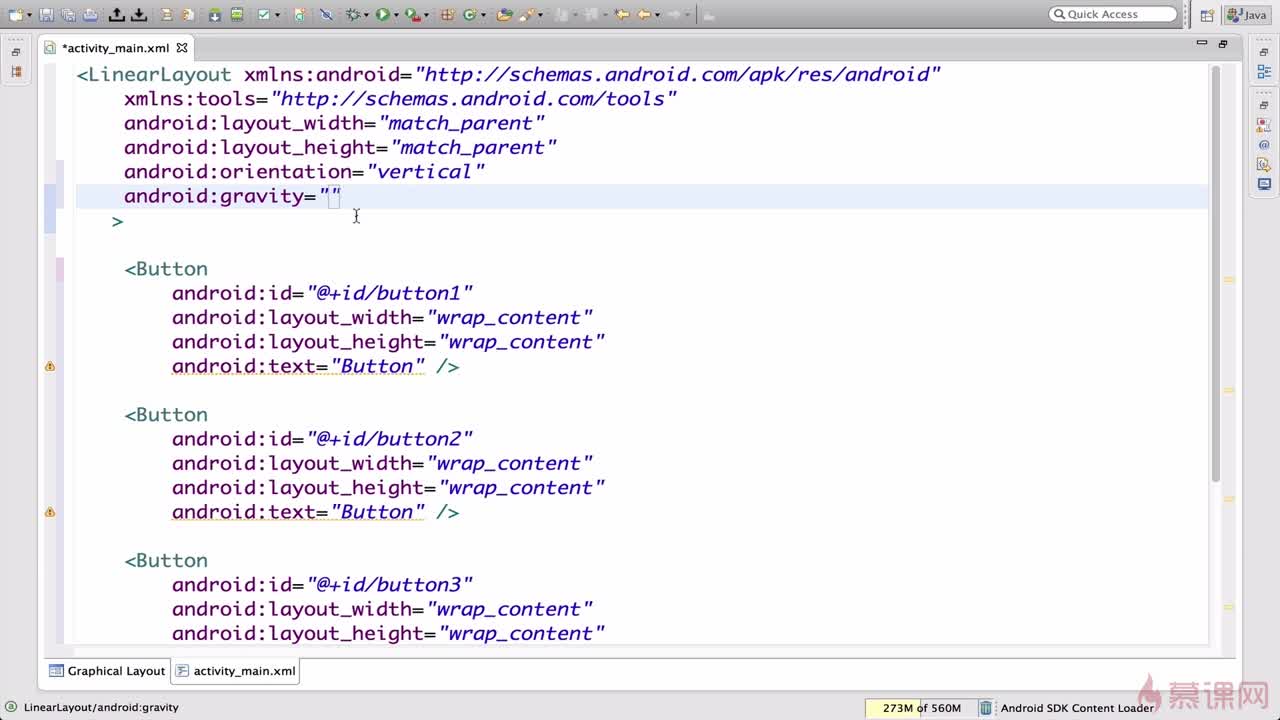The image size is (1280, 720).
Task: Open the Android SDK Manager icon
Action: click(215, 15)
